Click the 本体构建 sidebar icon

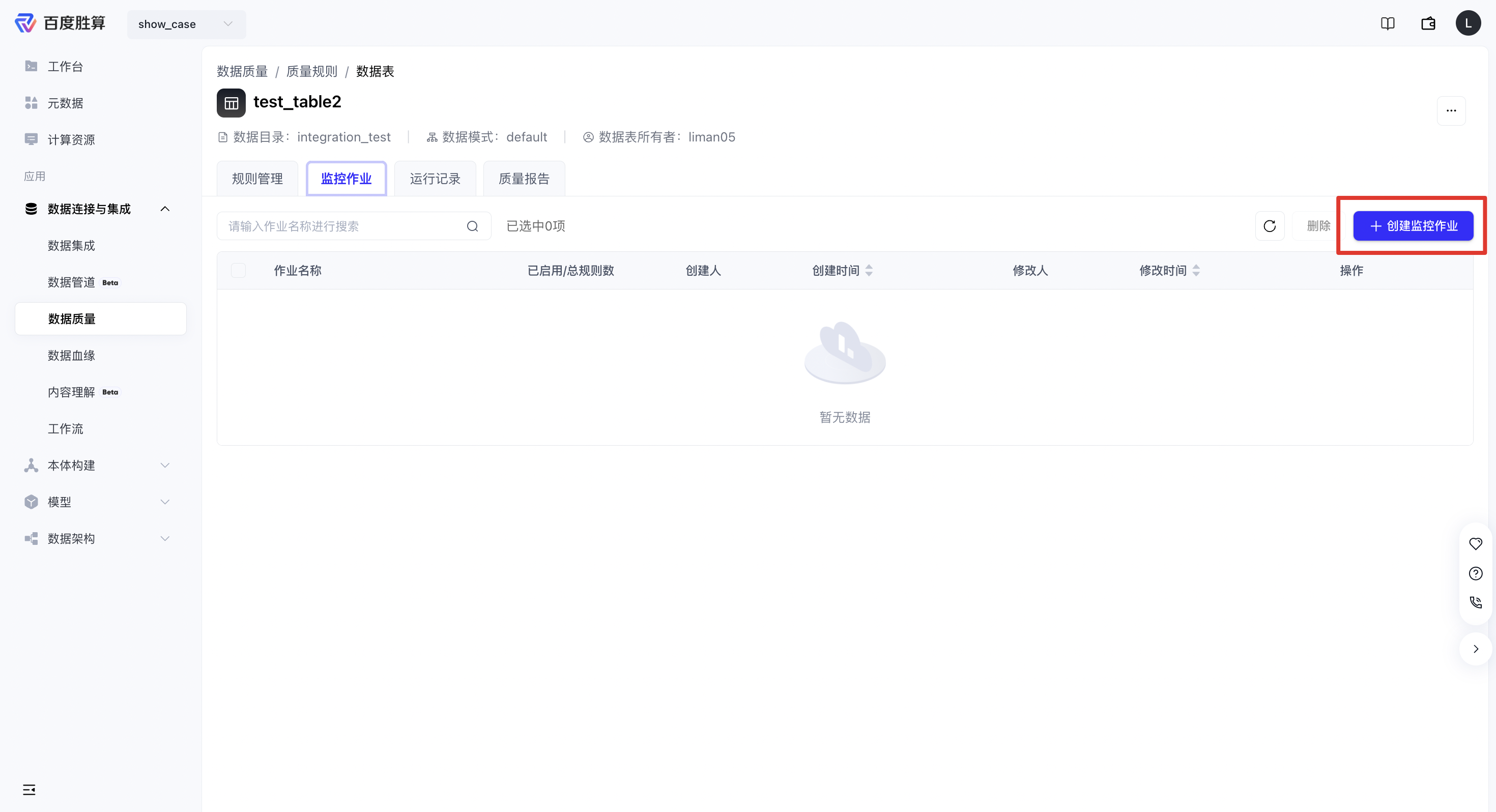(x=32, y=465)
